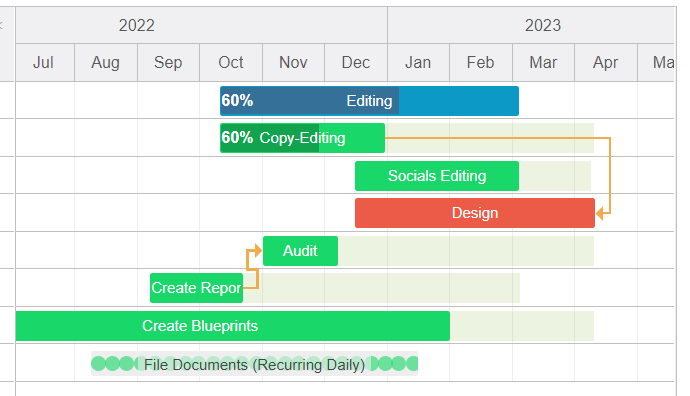690x396 pixels.
Task: Open the Create Blueprints task bar
Action: tap(233, 326)
